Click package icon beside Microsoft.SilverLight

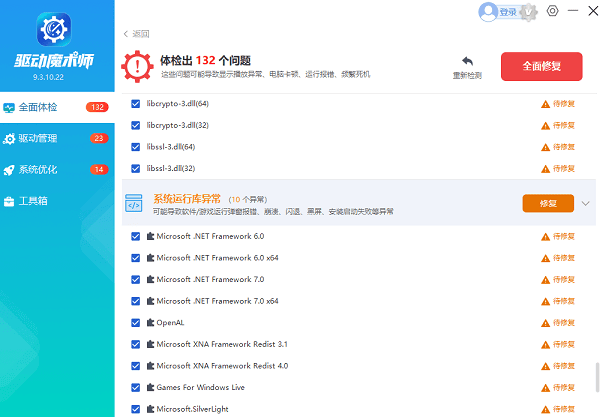pyautogui.click(x=150, y=409)
